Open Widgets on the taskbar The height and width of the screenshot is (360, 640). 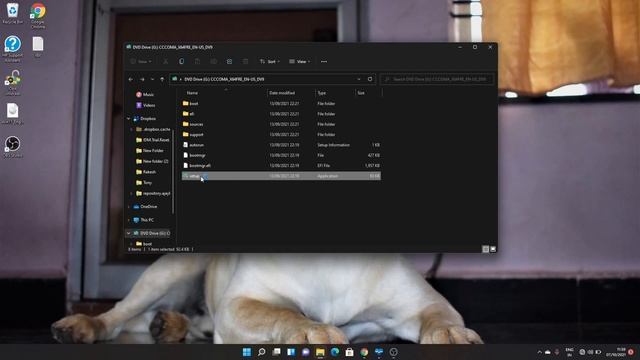click(x=291, y=352)
